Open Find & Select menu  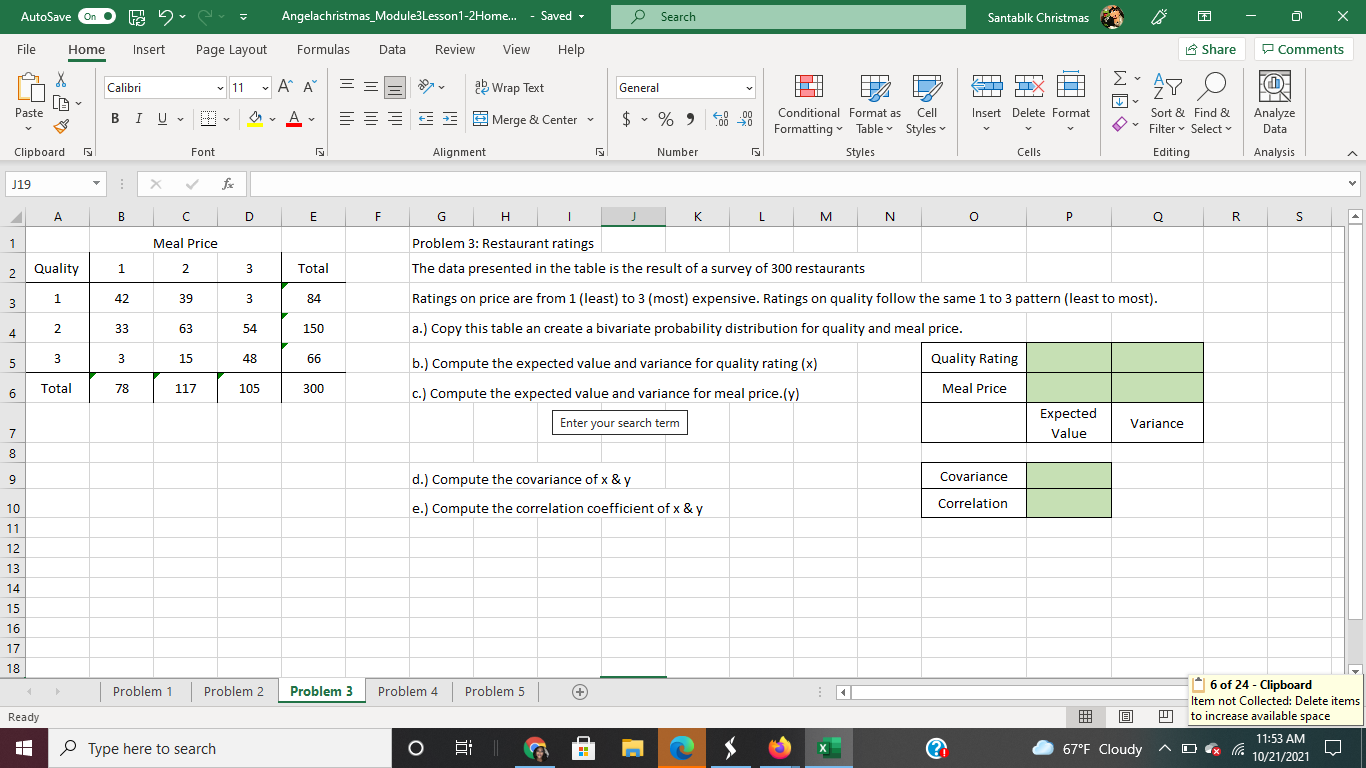coord(1212,105)
